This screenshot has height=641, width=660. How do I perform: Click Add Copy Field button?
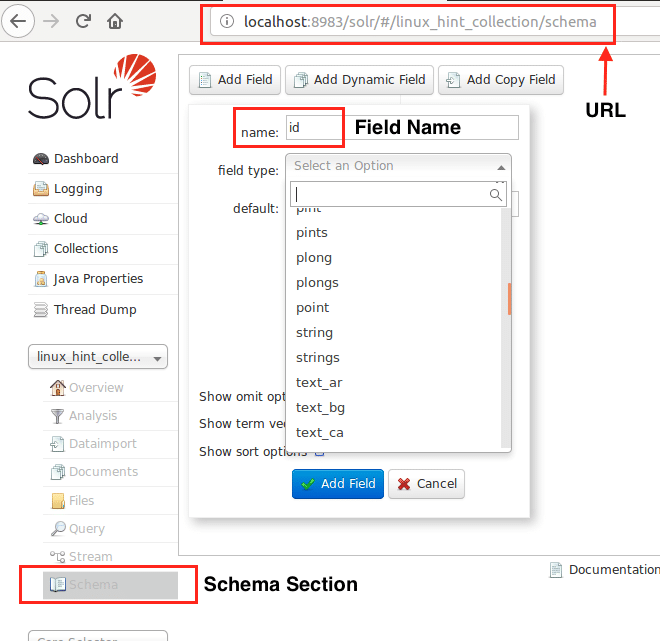[501, 80]
